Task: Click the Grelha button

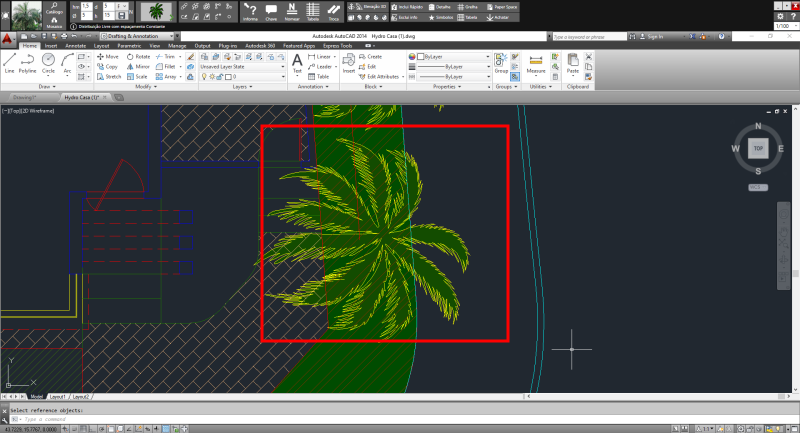Action: (468, 7)
